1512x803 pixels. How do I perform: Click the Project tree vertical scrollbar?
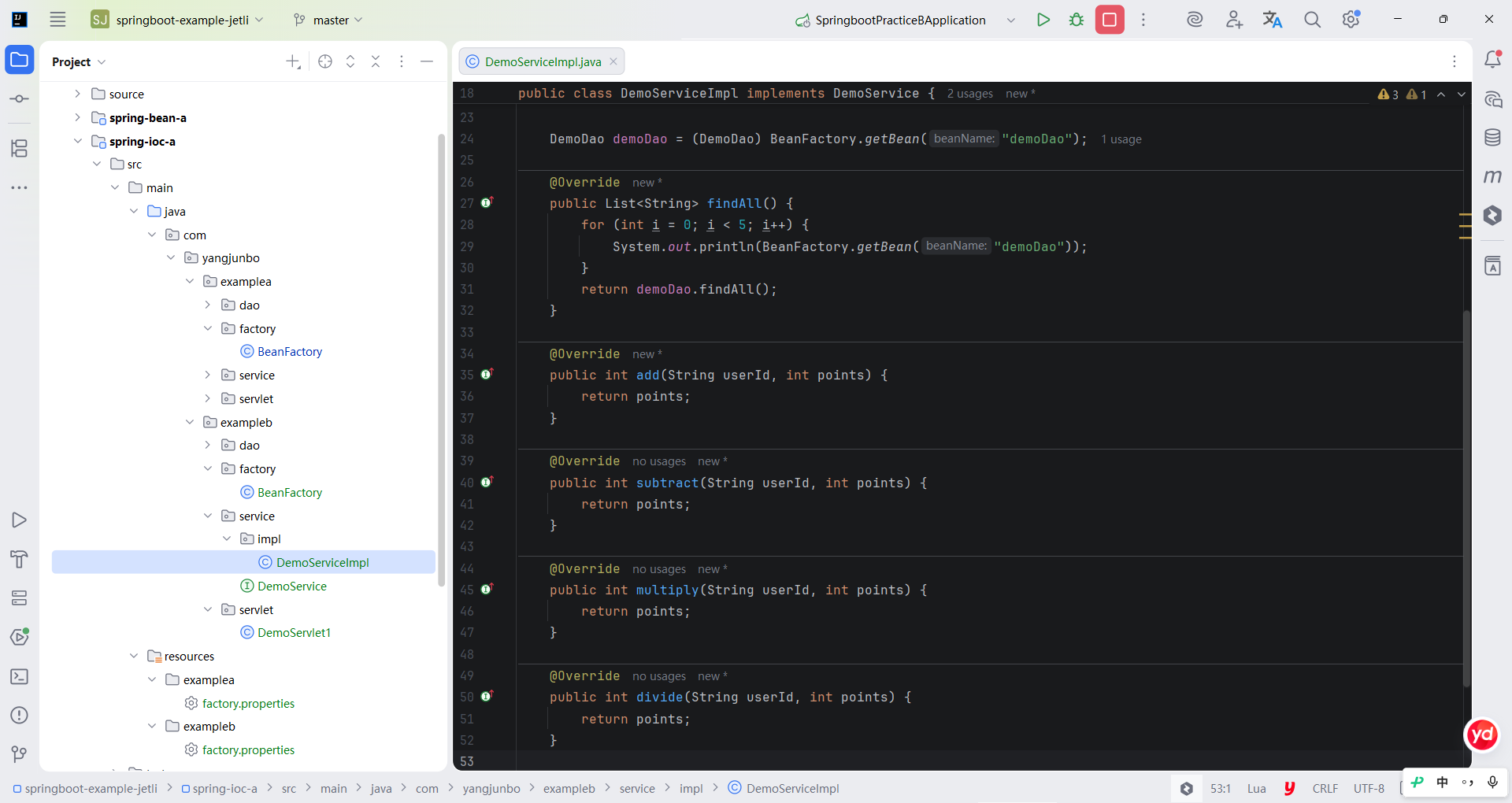[x=441, y=359]
